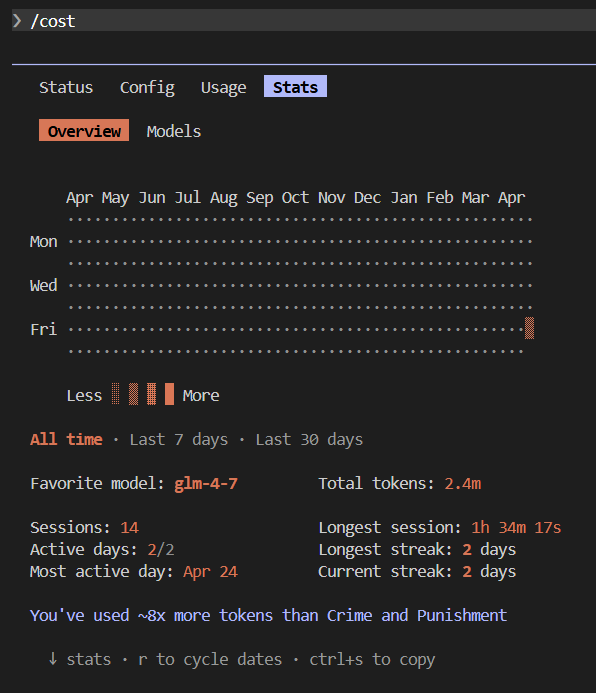This screenshot has height=693, width=596.
Task: Click the highlighted Friday activity cell
Action: point(529,328)
